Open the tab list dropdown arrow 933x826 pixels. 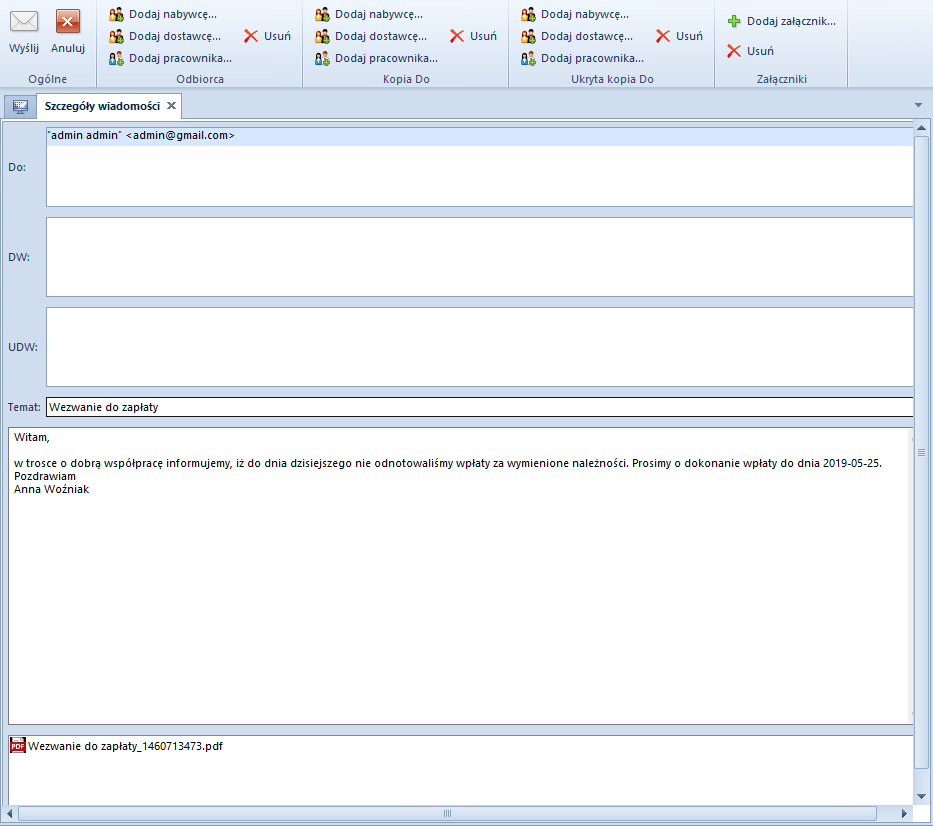pyautogui.click(x=918, y=105)
